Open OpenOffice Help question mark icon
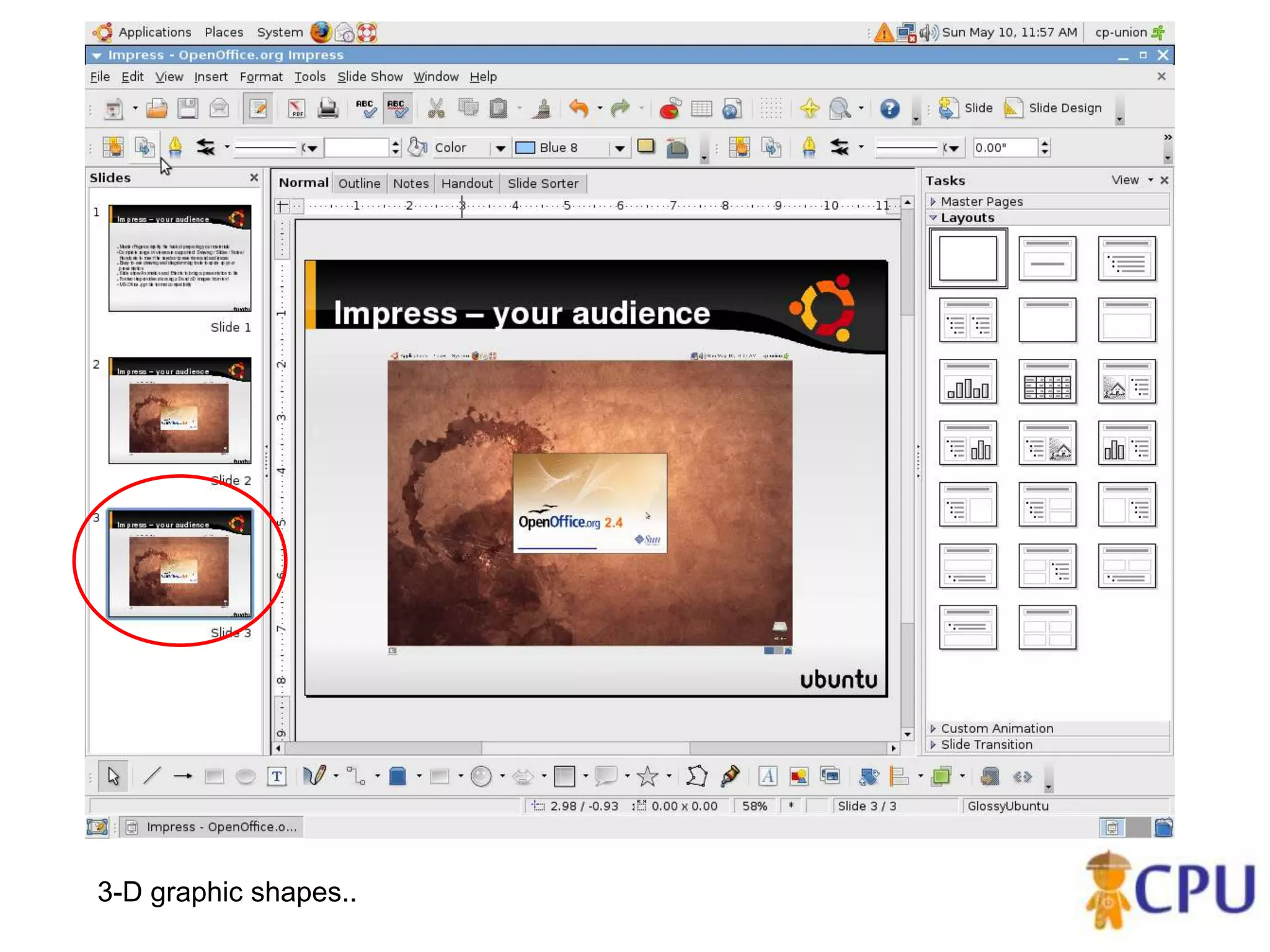Viewport: 1270px width, 952px height. click(x=889, y=108)
